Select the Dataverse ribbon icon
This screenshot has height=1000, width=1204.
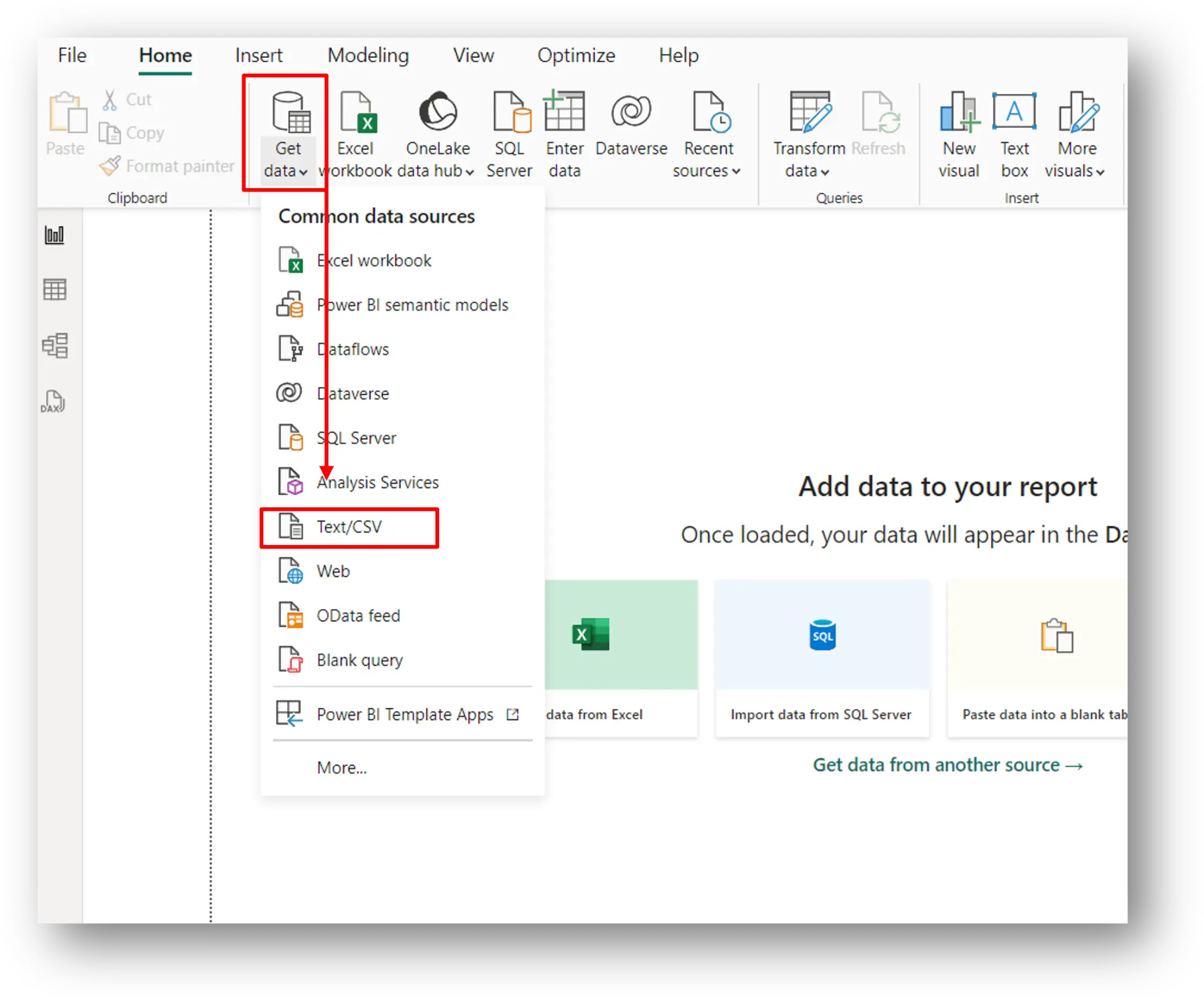pos(630,129)
